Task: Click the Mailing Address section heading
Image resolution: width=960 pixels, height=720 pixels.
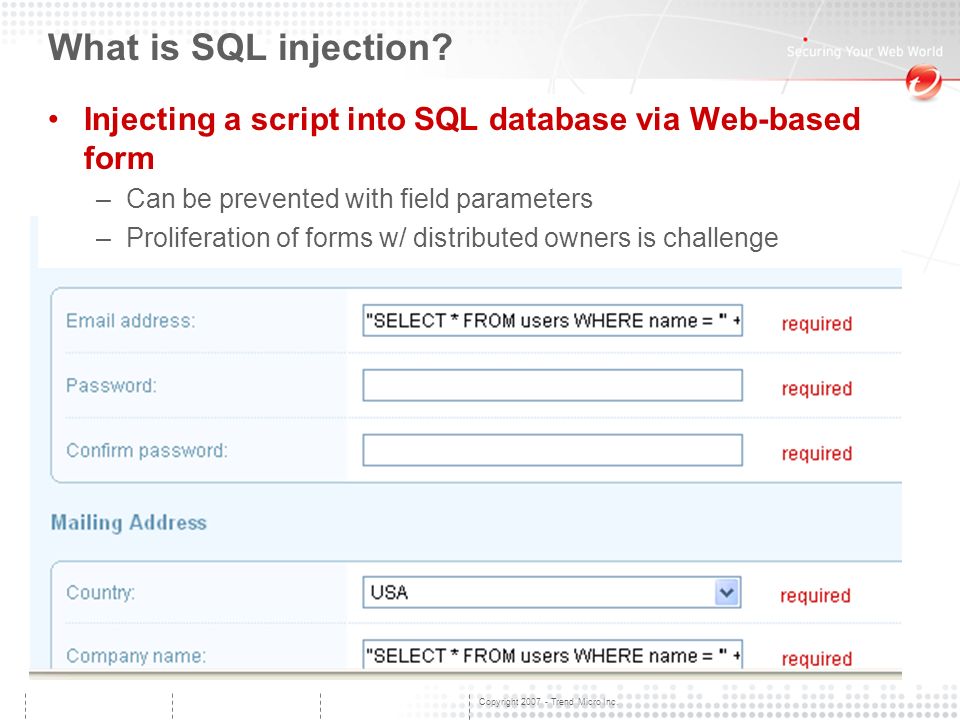Action: 129,523
